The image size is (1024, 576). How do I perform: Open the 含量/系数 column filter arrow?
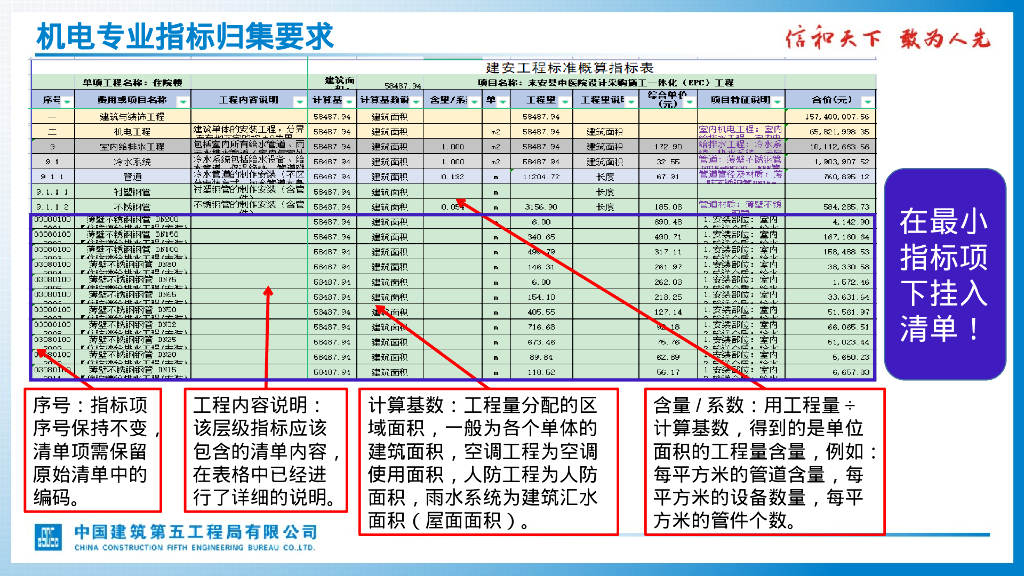(x=475, y=101)
